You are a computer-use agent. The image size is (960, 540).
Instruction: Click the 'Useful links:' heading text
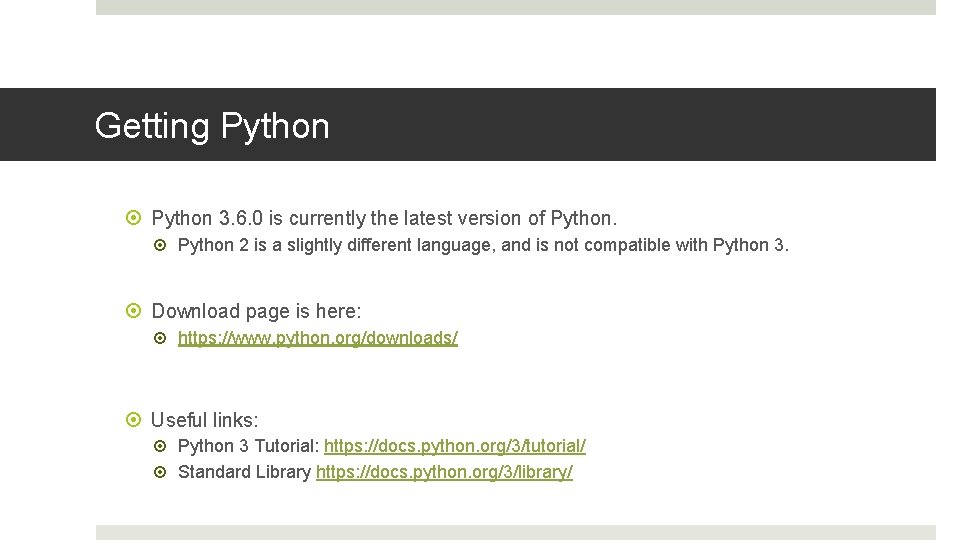(204, 420)
